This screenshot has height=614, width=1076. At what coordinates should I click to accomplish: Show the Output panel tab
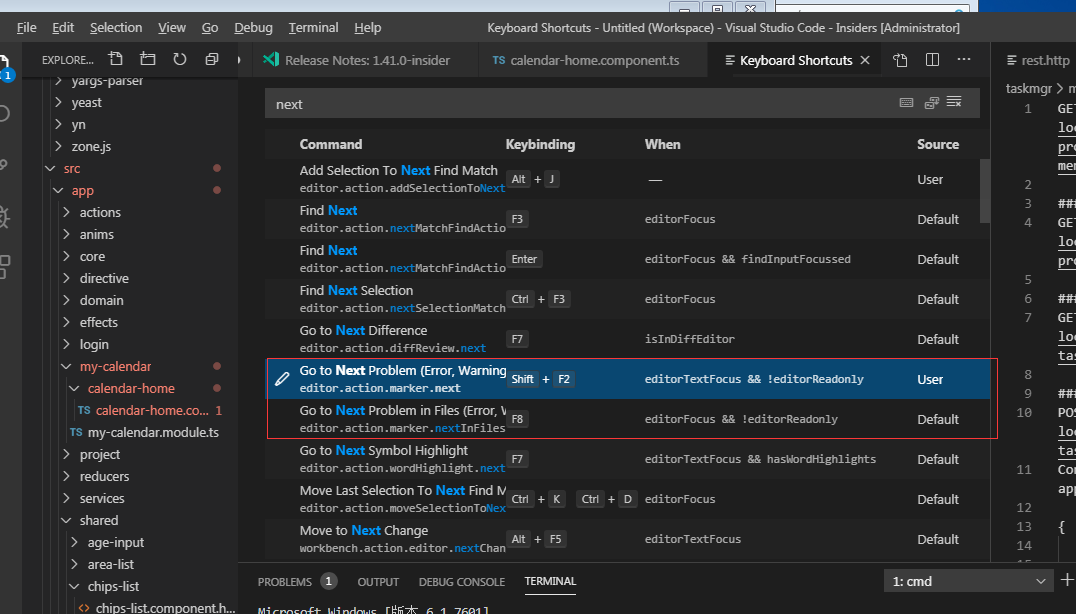point(377,582)
